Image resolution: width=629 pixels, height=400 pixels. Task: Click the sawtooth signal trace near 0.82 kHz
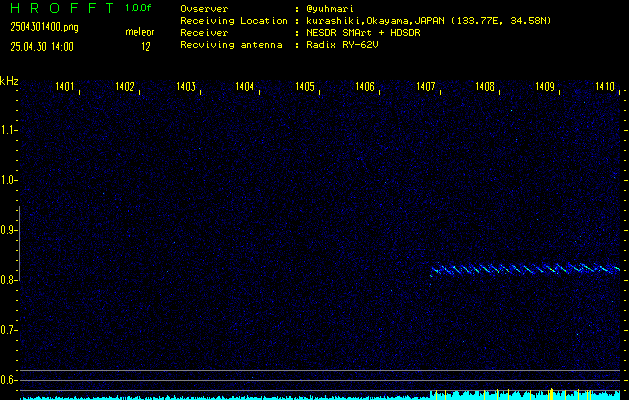pos(526,269)
